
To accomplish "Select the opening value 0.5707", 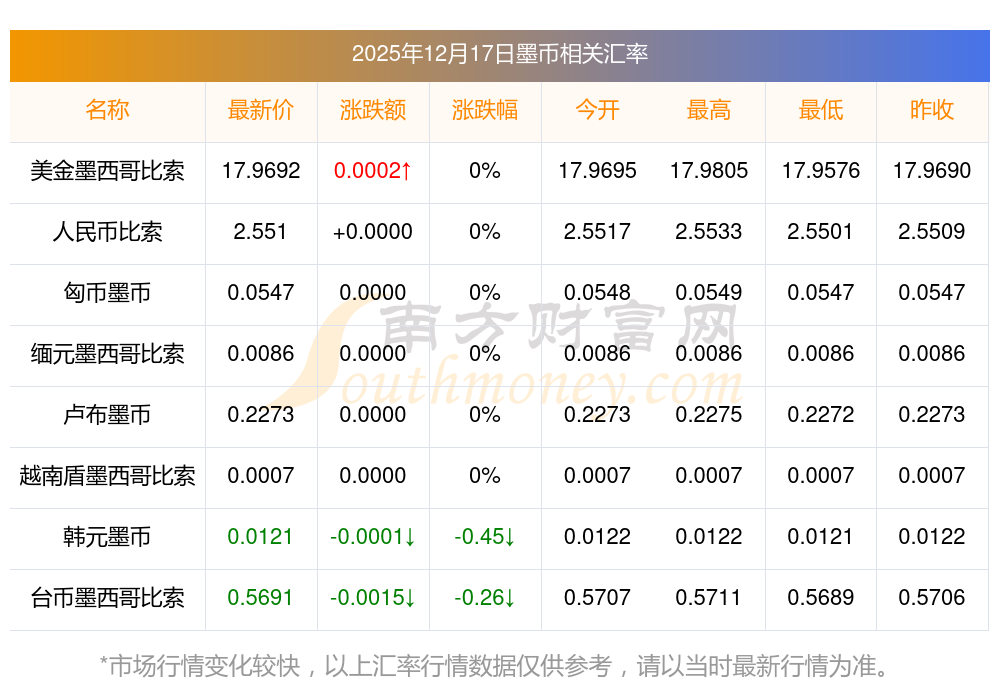I will [x=597, y=598].
